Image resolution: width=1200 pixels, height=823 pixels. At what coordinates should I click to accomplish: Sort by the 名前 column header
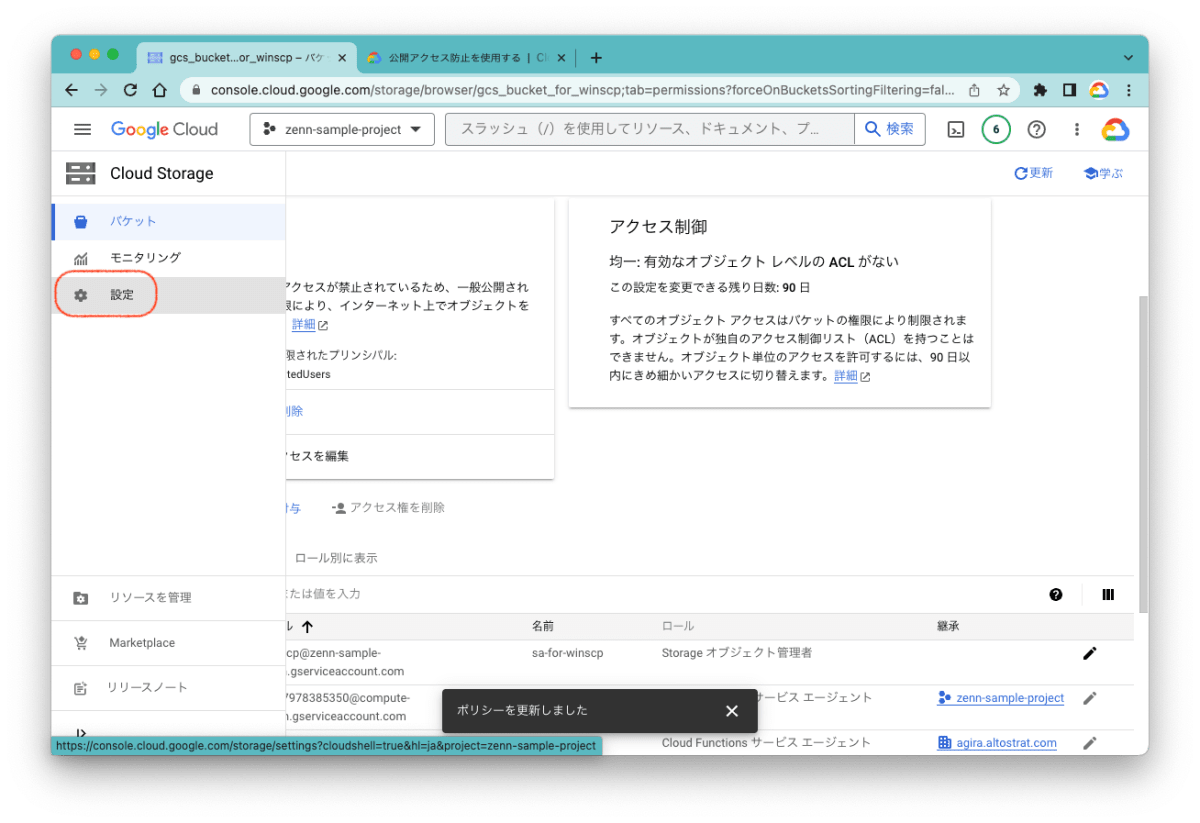click(x=543, y=626)
